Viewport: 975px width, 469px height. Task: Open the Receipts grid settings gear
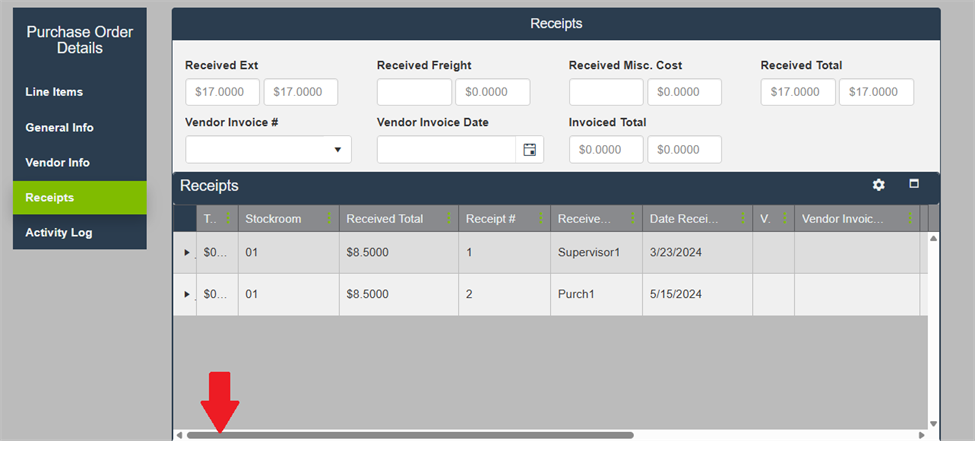[878, 185]
